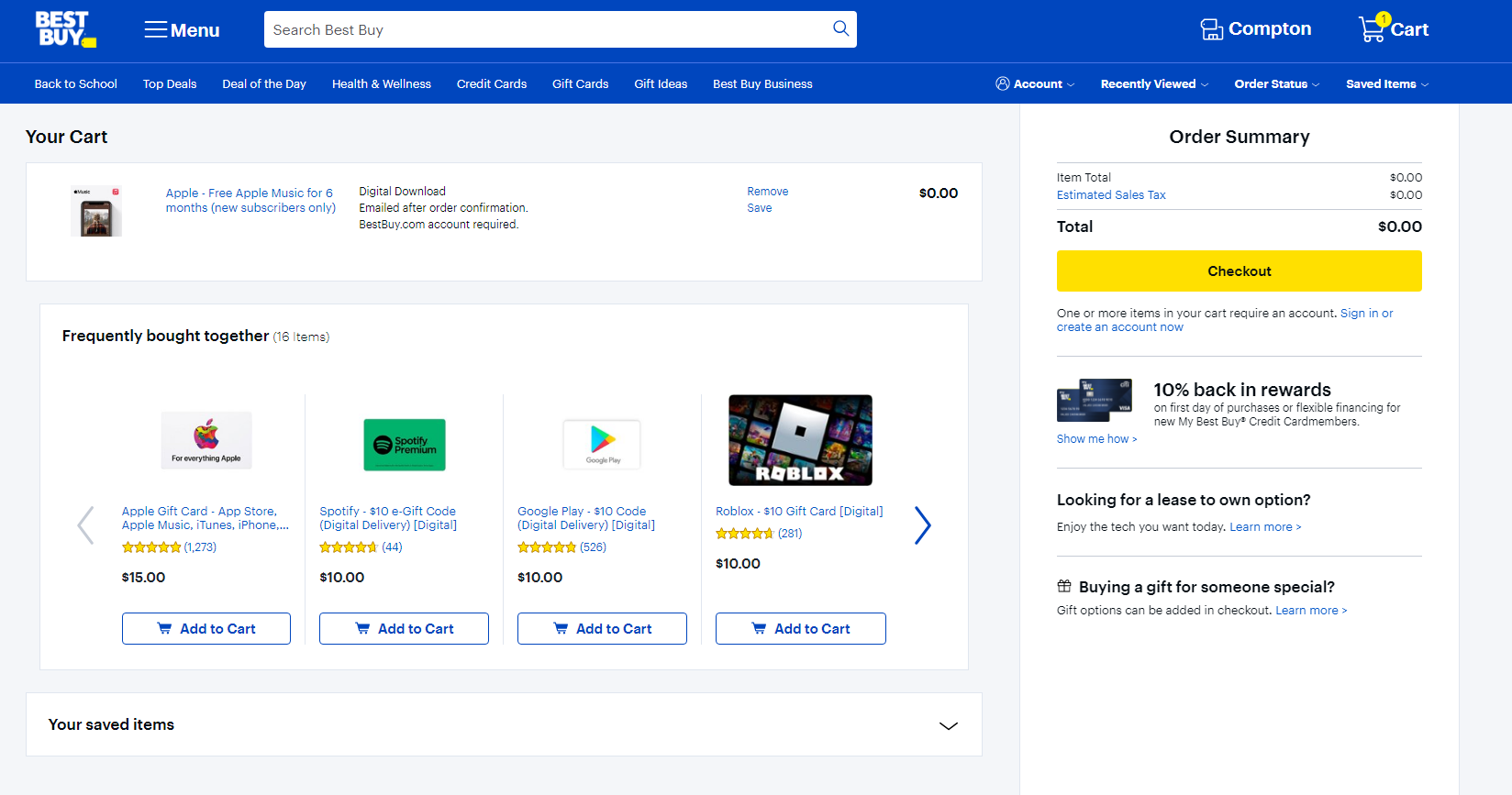Image resolution: width=1512 pixels, height=795 pixels.
Task: Expand the Saved Items dropdown
Action: (1387, 83)
